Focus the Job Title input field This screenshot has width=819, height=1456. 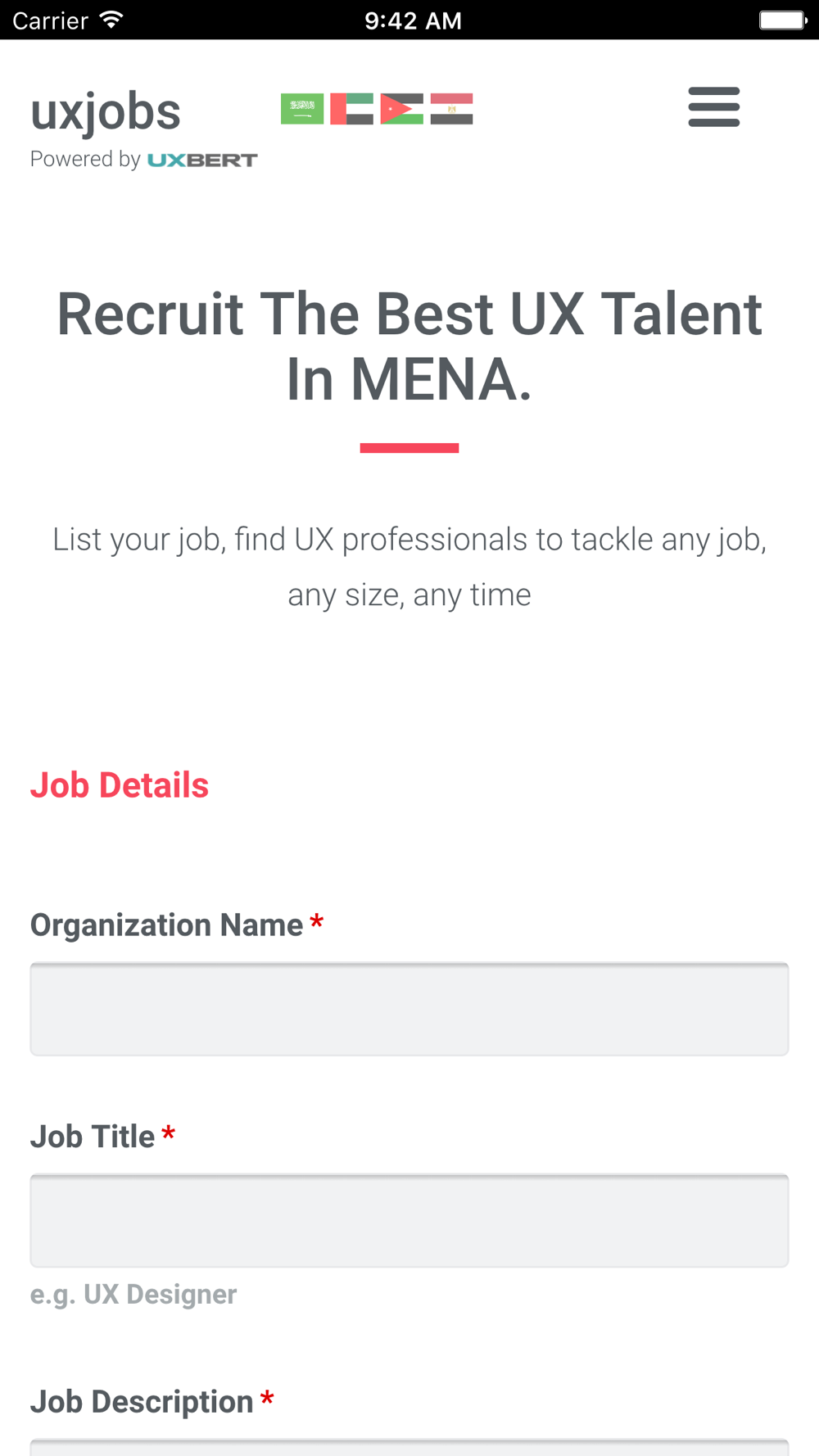click(x=409, y=1221)
